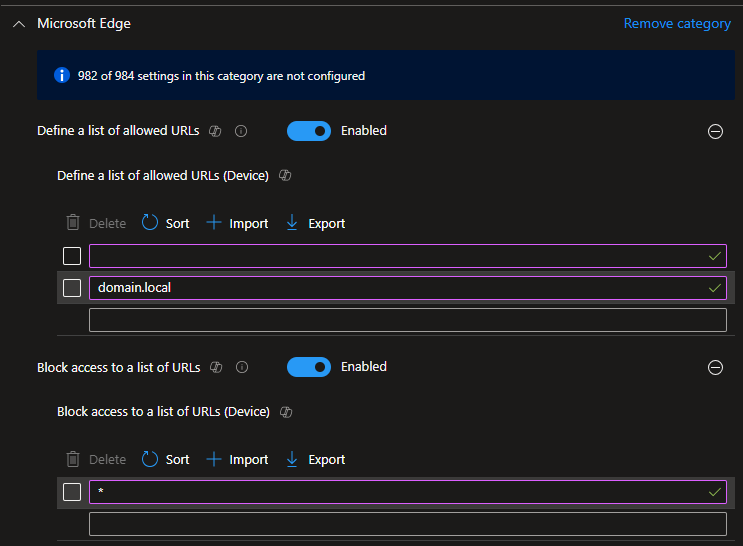Screen dimensions: 743x546
Task: Click Copilot icon next to Block access (Device)
Action: coord(286,412)
